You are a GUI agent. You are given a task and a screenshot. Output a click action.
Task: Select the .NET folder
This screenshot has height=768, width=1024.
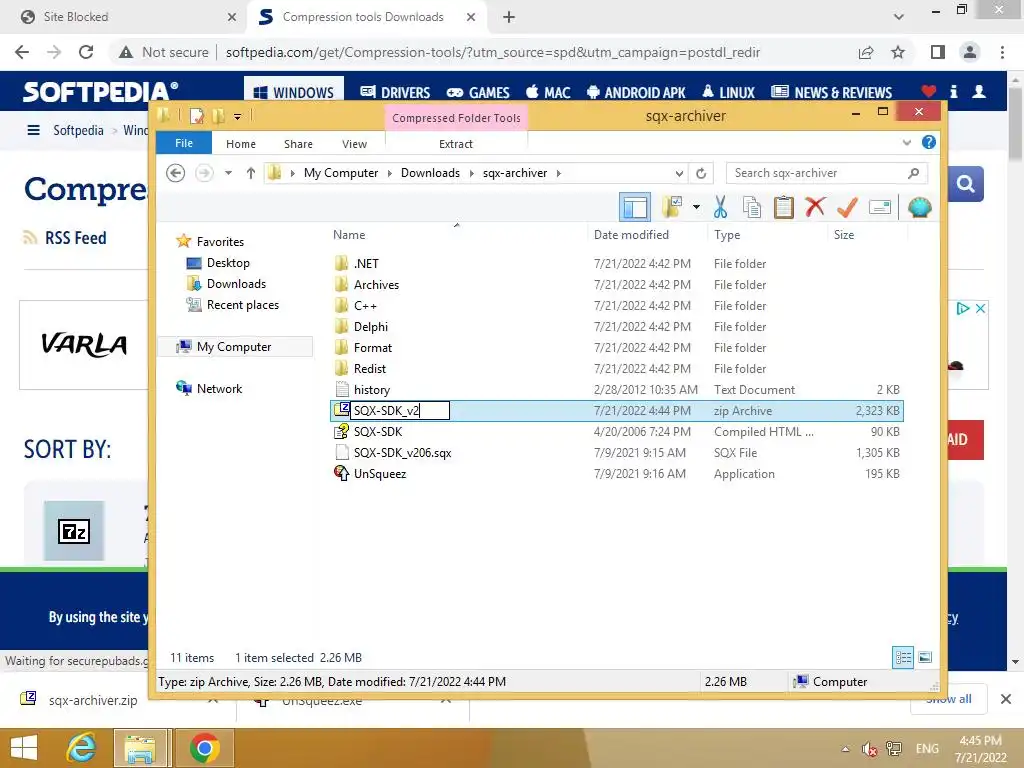[x=617, y=264]
